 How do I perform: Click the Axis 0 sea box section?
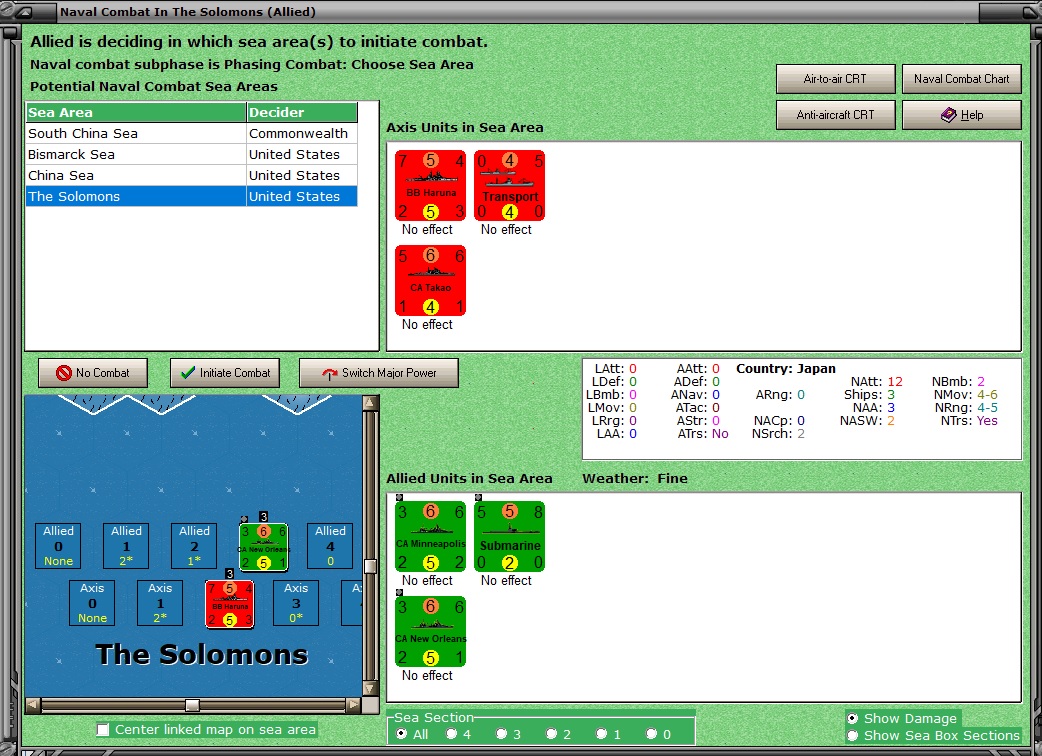coord(92,603)
